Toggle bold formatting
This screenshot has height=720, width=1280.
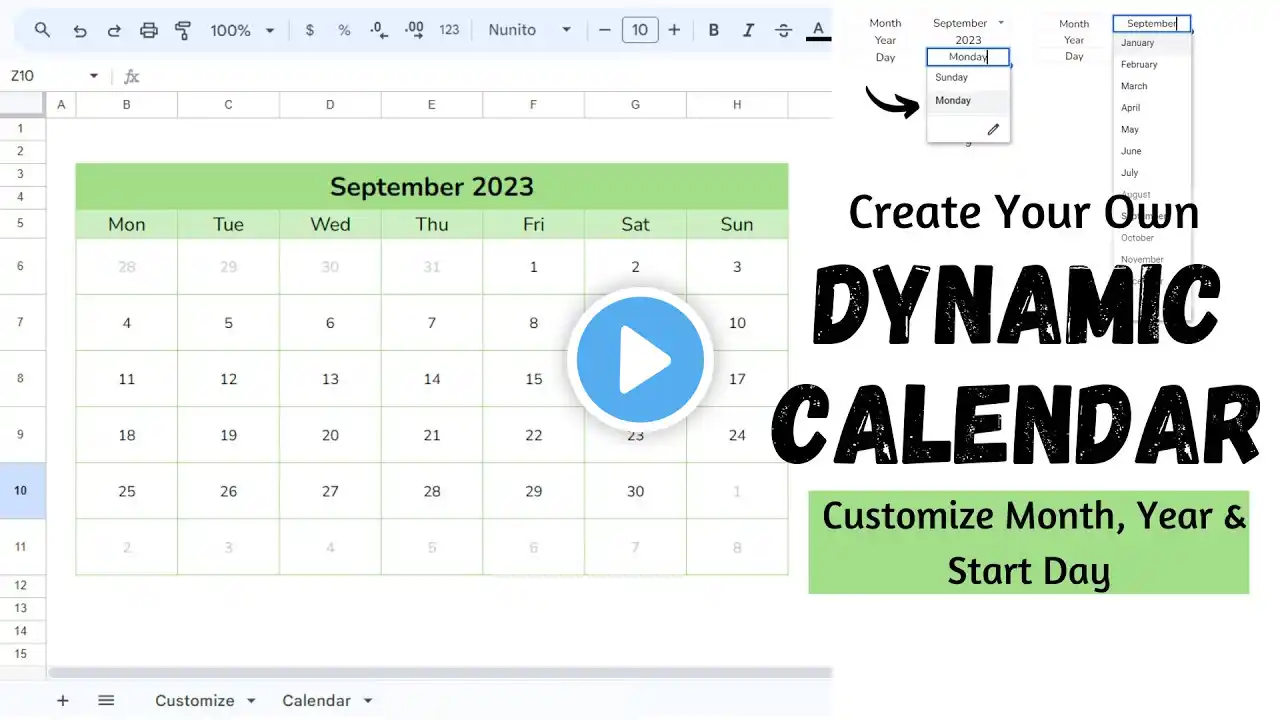[714, 30]
